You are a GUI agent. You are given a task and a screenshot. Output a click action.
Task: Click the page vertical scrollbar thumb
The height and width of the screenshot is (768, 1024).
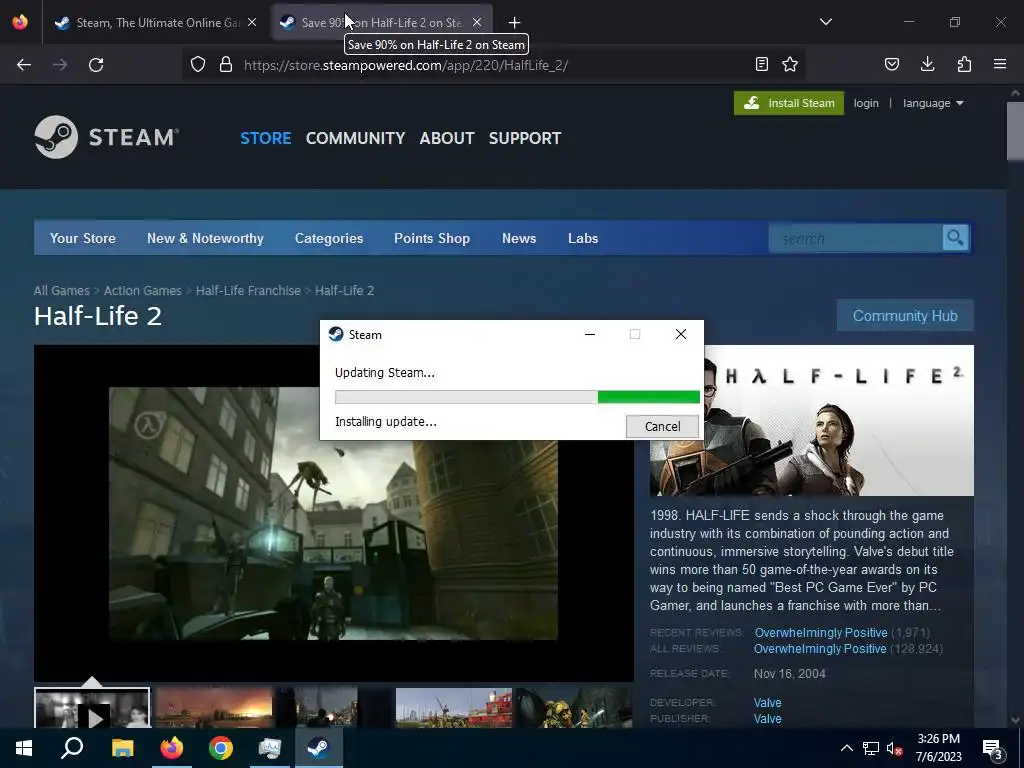(x=1015, y=131)
